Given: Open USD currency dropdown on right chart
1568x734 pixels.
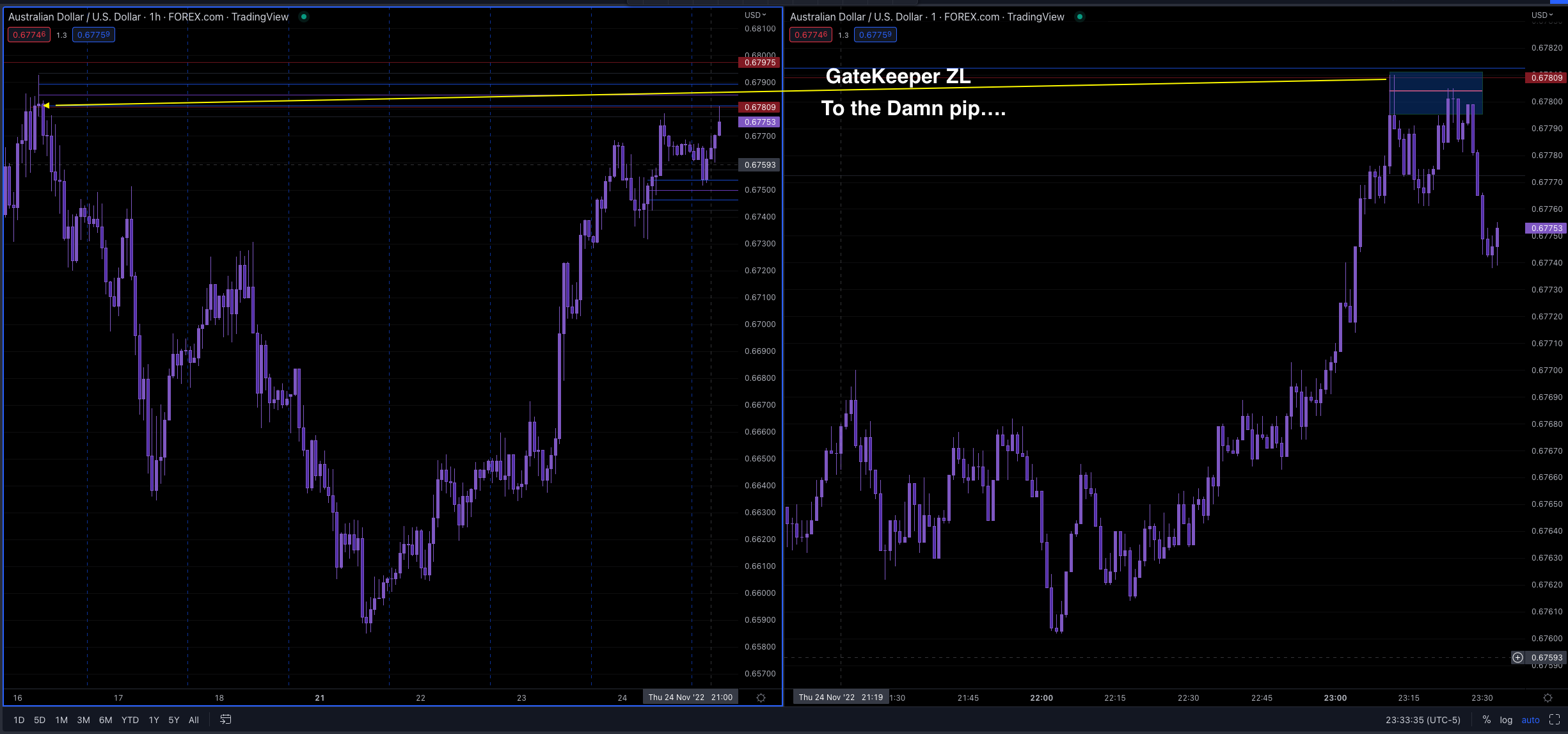Looking at the screenshot, I should (1542, 15).
